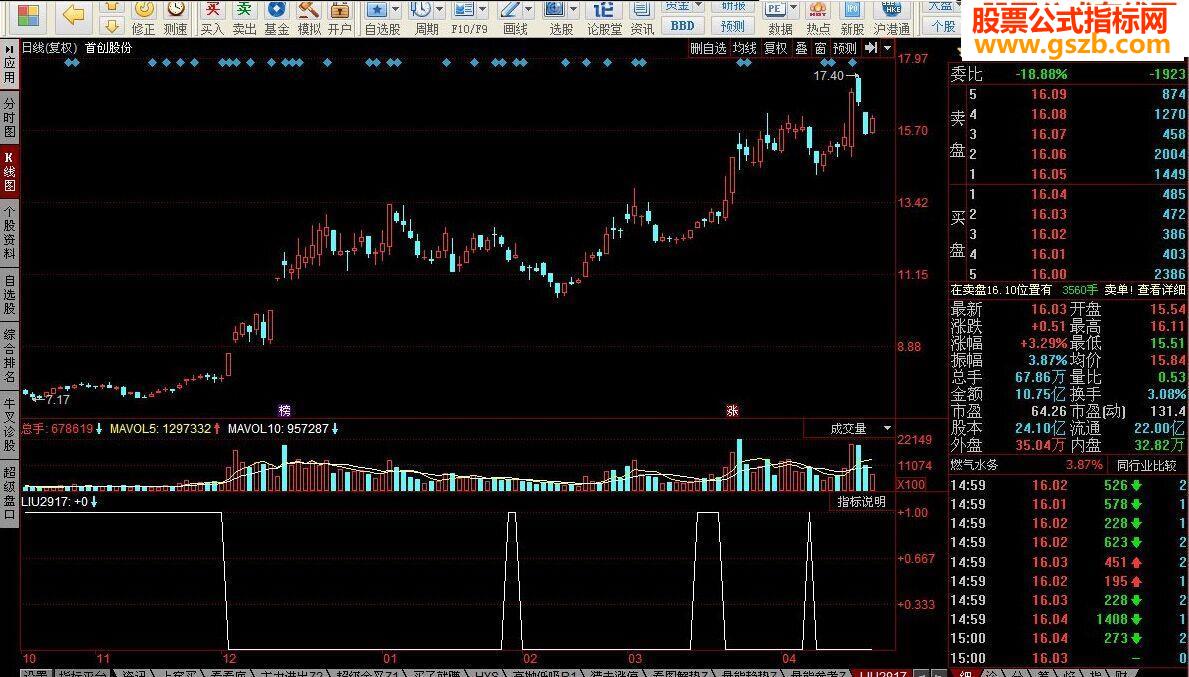1189x677 pixels.
Task: Click the MAVOL5: 1297332 volume average label
Action: coord(160,429)
